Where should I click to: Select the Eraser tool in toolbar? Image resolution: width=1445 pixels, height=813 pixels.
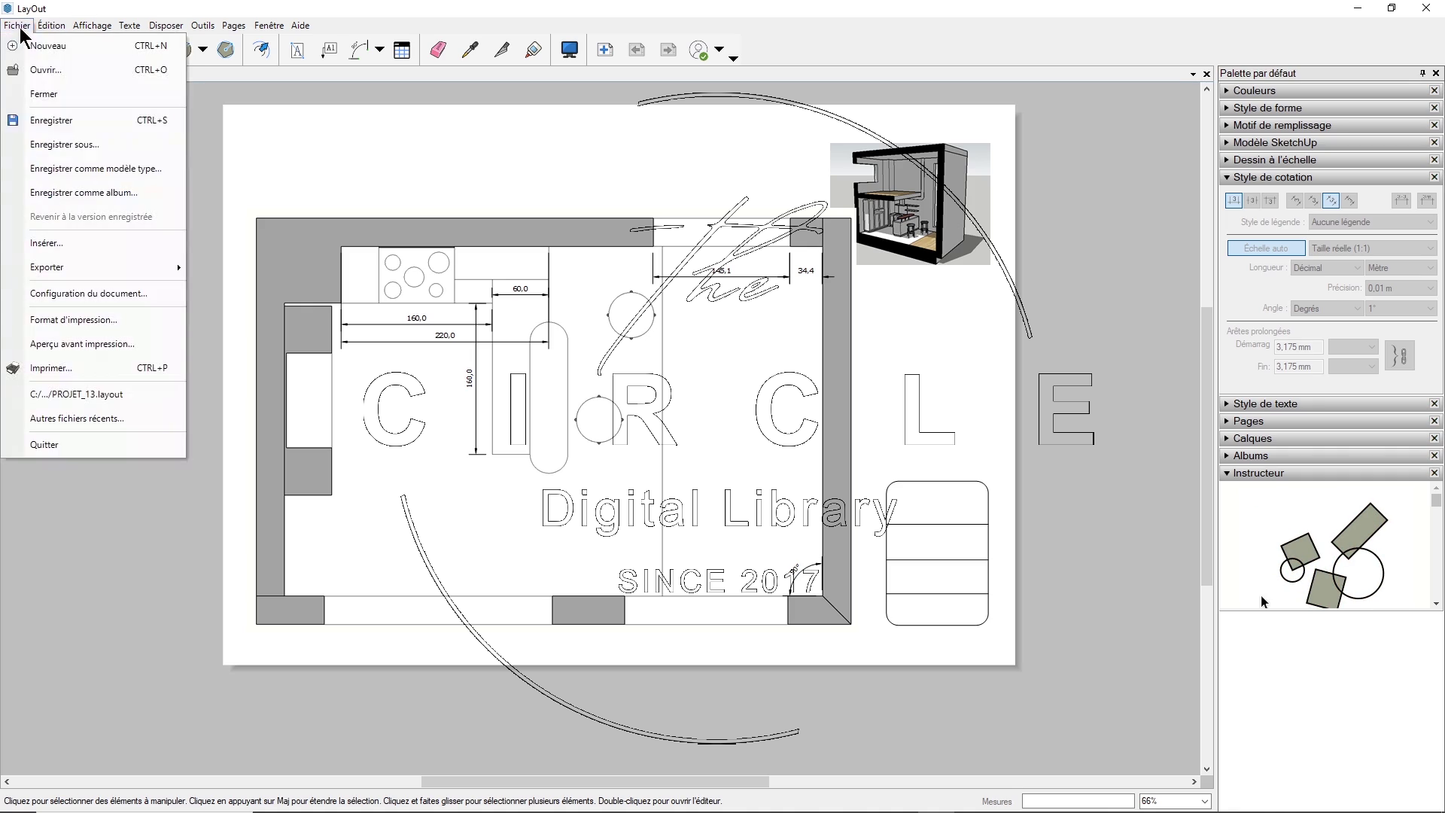tap(438, 50)
